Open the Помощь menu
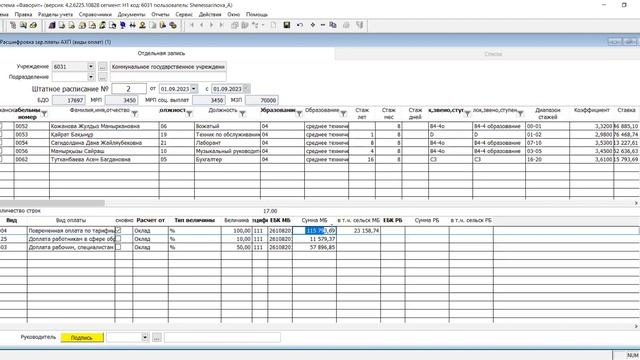Screen dimensions: 640x360 coord(257,14)
